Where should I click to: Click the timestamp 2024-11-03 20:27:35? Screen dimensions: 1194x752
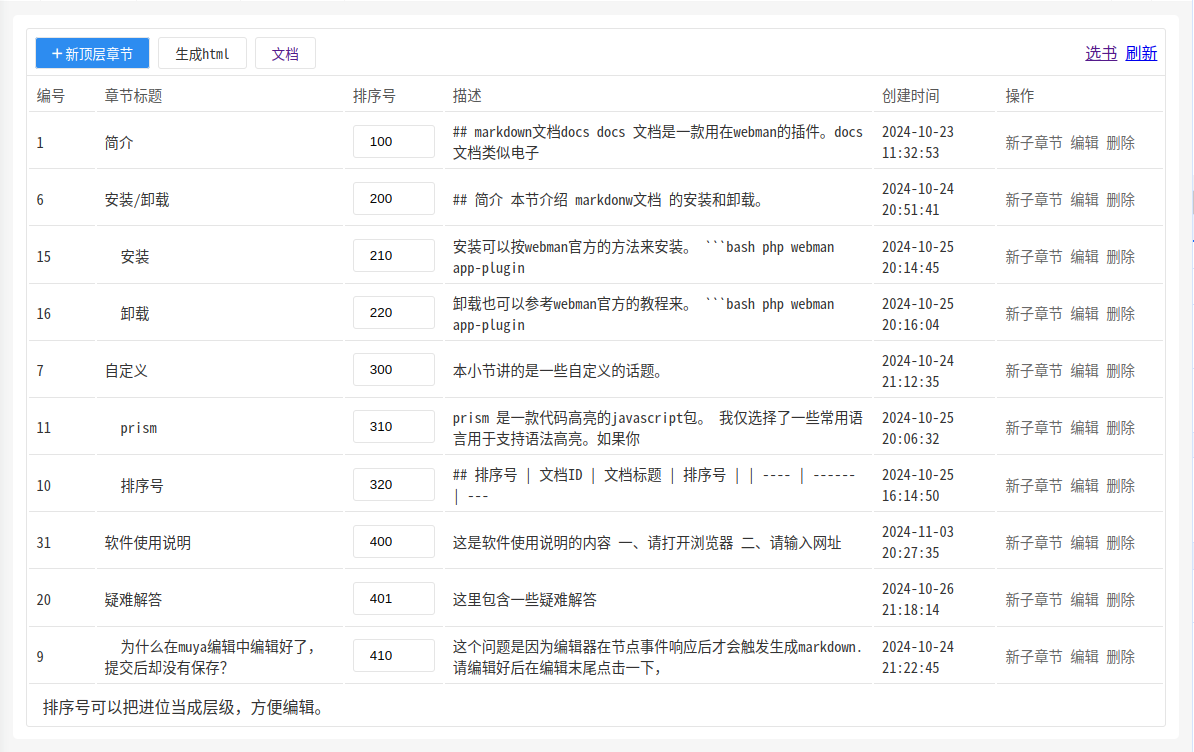point(918,543)
